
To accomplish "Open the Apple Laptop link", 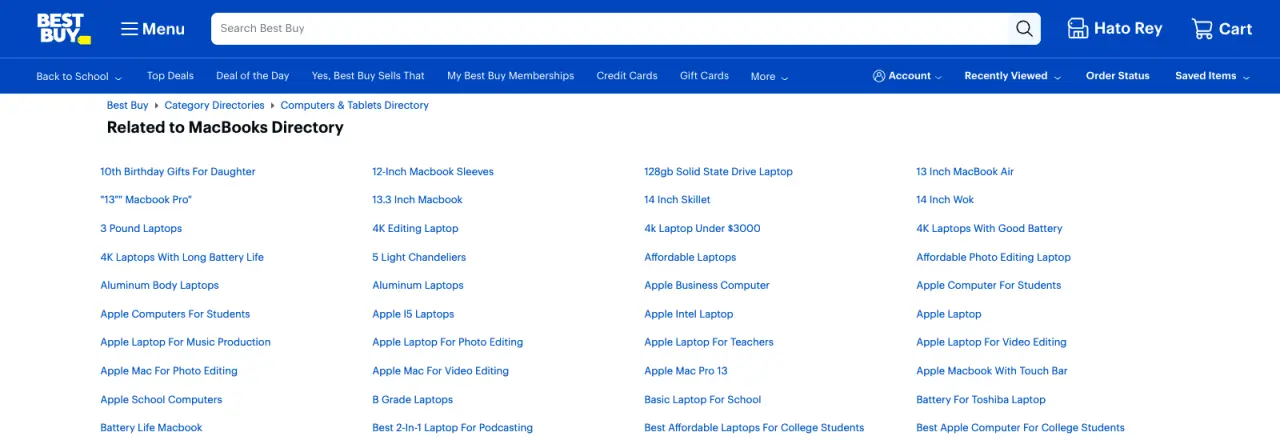I will click(x=949, y=315).
